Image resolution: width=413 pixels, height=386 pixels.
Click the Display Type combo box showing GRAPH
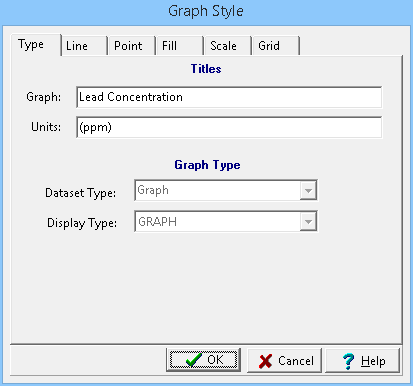(226, 221)
